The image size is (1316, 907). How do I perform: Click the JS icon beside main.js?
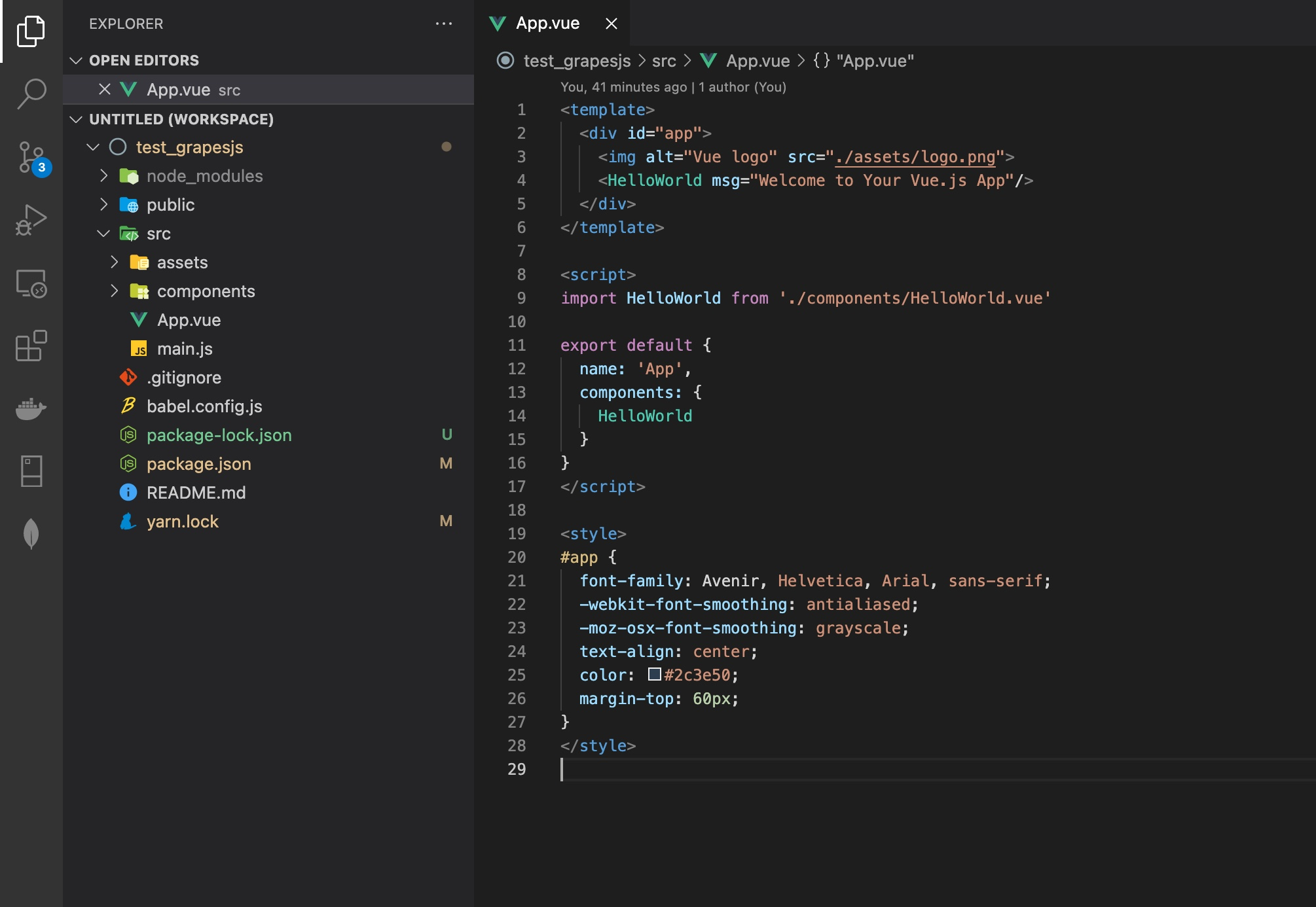(139, 349)
